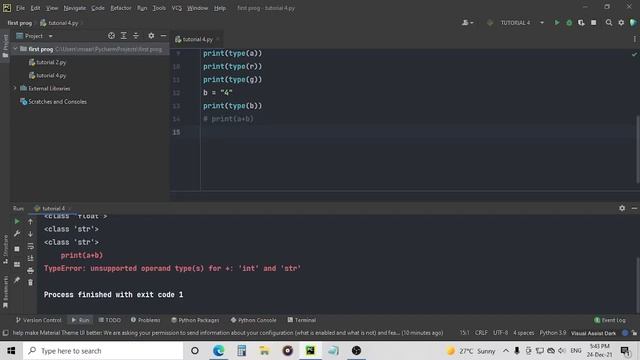The width and height of the screenshot is (640, 360).
Task: Toggle scroll to end in Run console
Action: click(x=31, y=258)
